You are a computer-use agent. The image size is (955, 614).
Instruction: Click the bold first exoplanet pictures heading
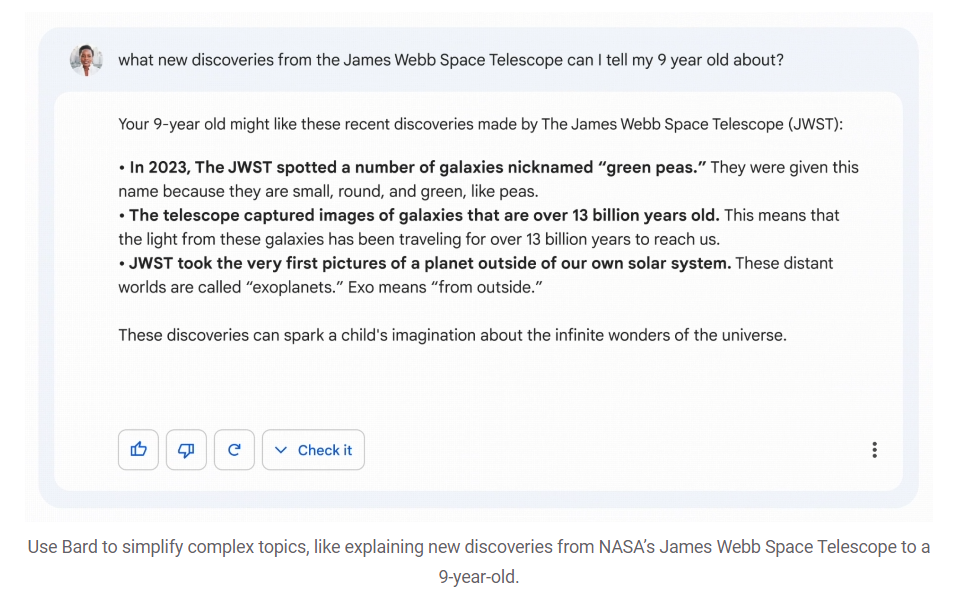(430, 263)
